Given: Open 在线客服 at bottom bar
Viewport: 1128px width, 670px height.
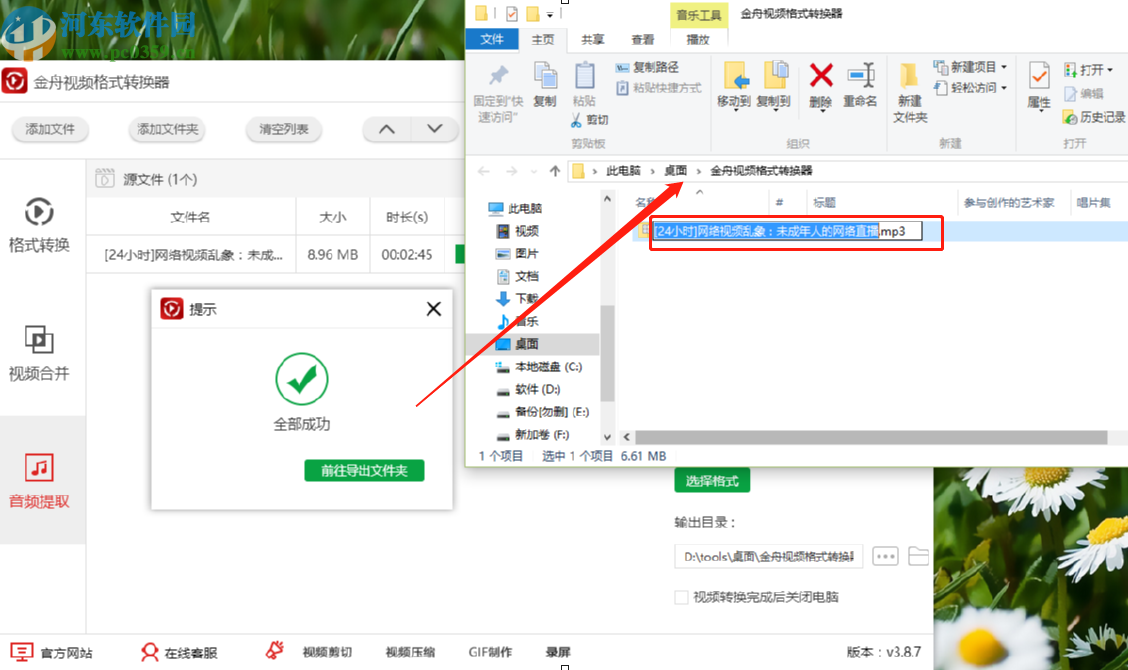Looking at the screenshot, I should click(179, 653).
